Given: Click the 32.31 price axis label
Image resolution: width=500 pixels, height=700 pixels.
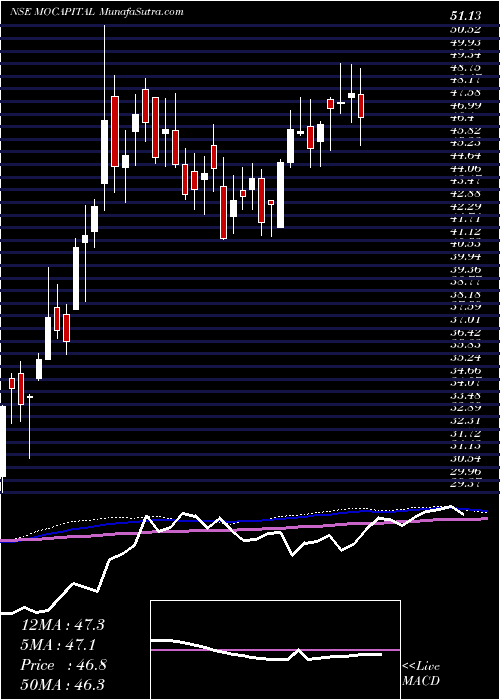Looking at the screenshot, I should pos(465,421).
